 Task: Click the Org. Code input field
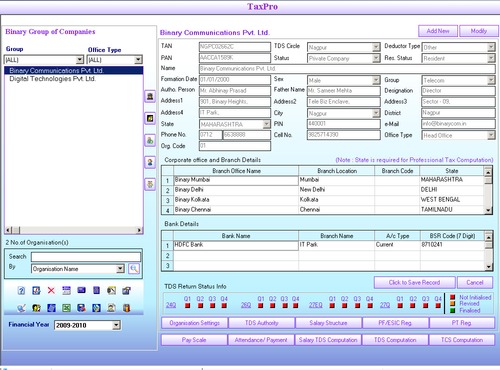(235, 146)
